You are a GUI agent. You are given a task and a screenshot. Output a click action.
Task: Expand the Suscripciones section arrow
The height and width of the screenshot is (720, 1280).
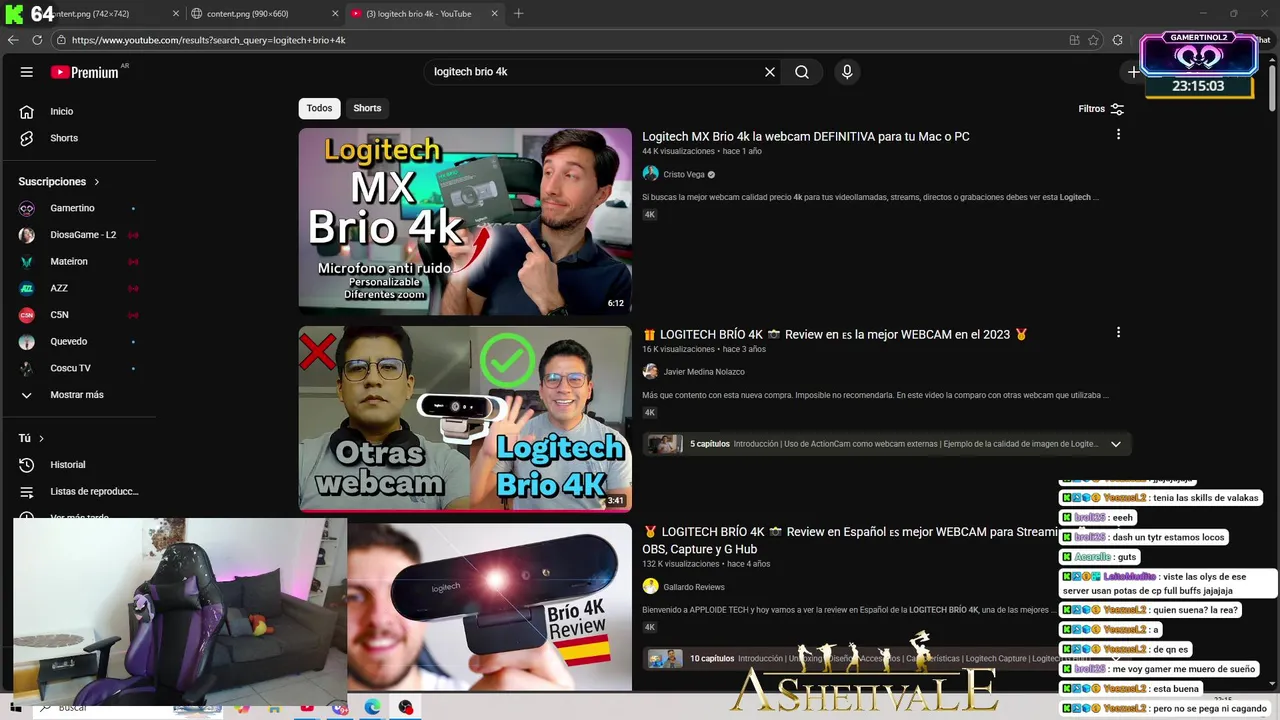(x=97, y=182)
